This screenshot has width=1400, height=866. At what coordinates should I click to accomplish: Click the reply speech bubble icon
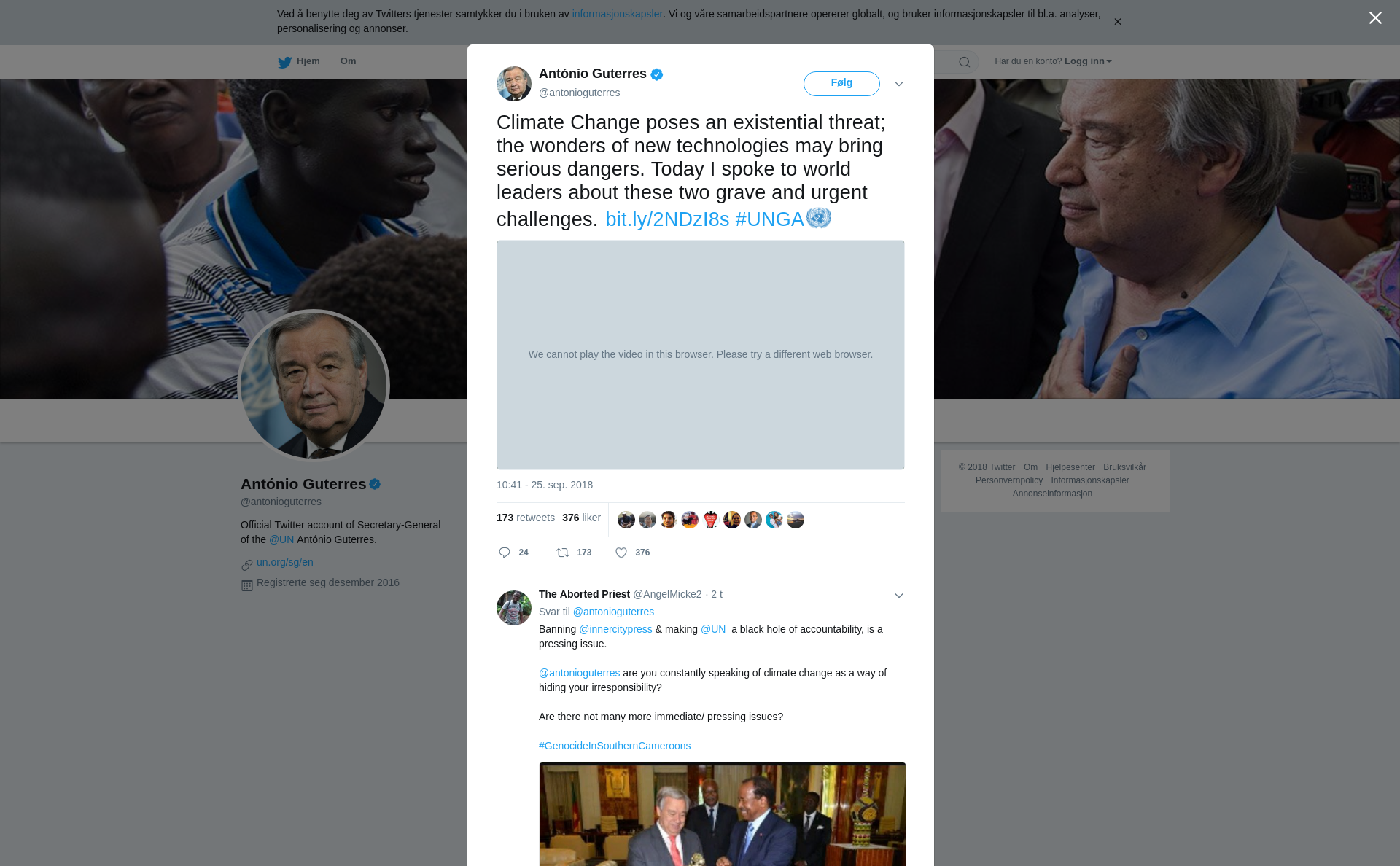(x=505, y=553)
